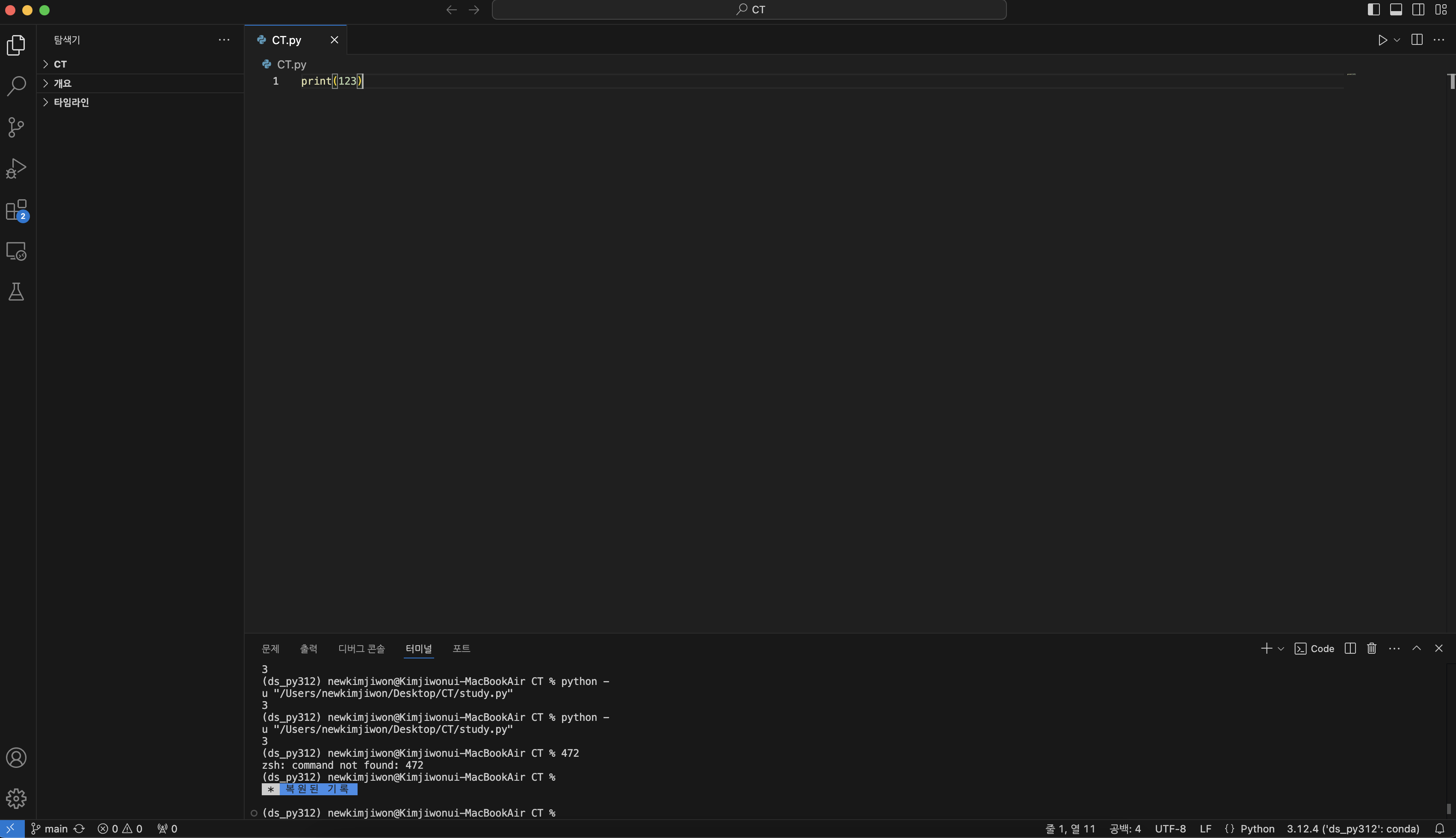Click the terminal scrollbar

point(1450,808)
